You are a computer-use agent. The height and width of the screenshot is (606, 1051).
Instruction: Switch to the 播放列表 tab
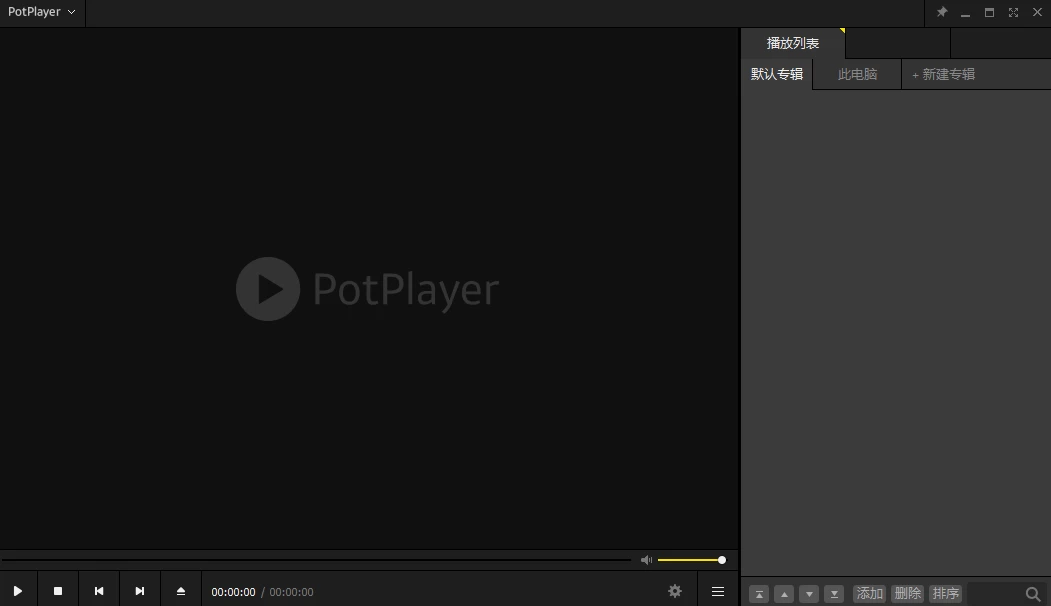[793, 43]
